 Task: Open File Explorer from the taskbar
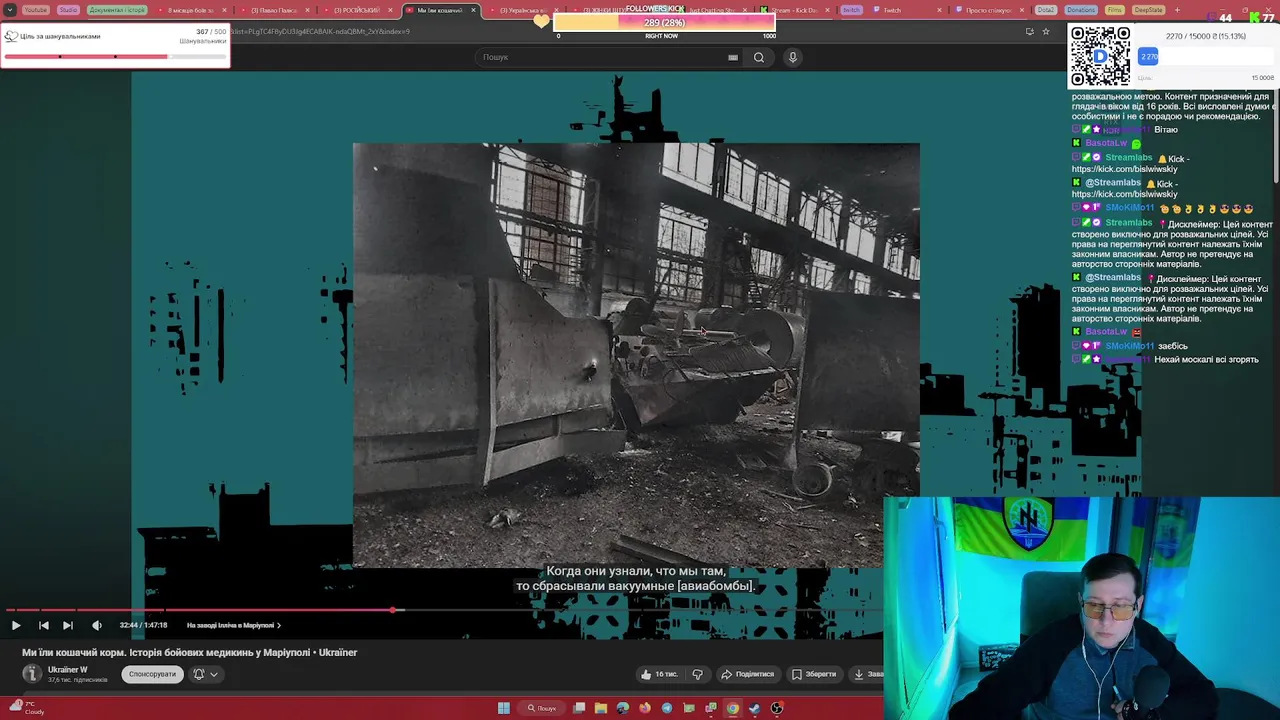coord(601,708)
